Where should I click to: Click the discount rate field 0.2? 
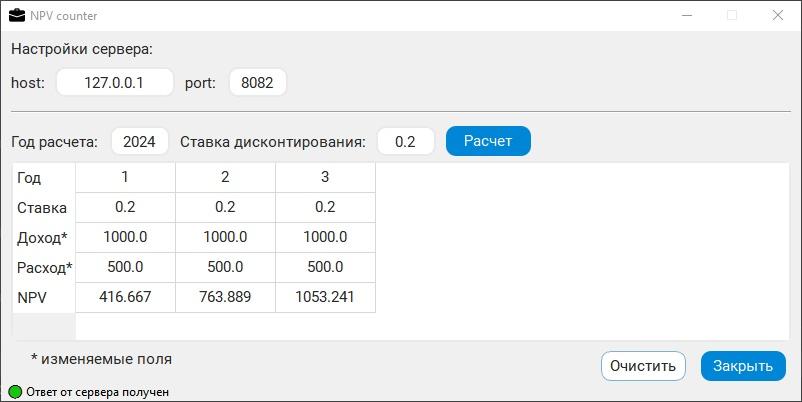(x=406, y=141)
